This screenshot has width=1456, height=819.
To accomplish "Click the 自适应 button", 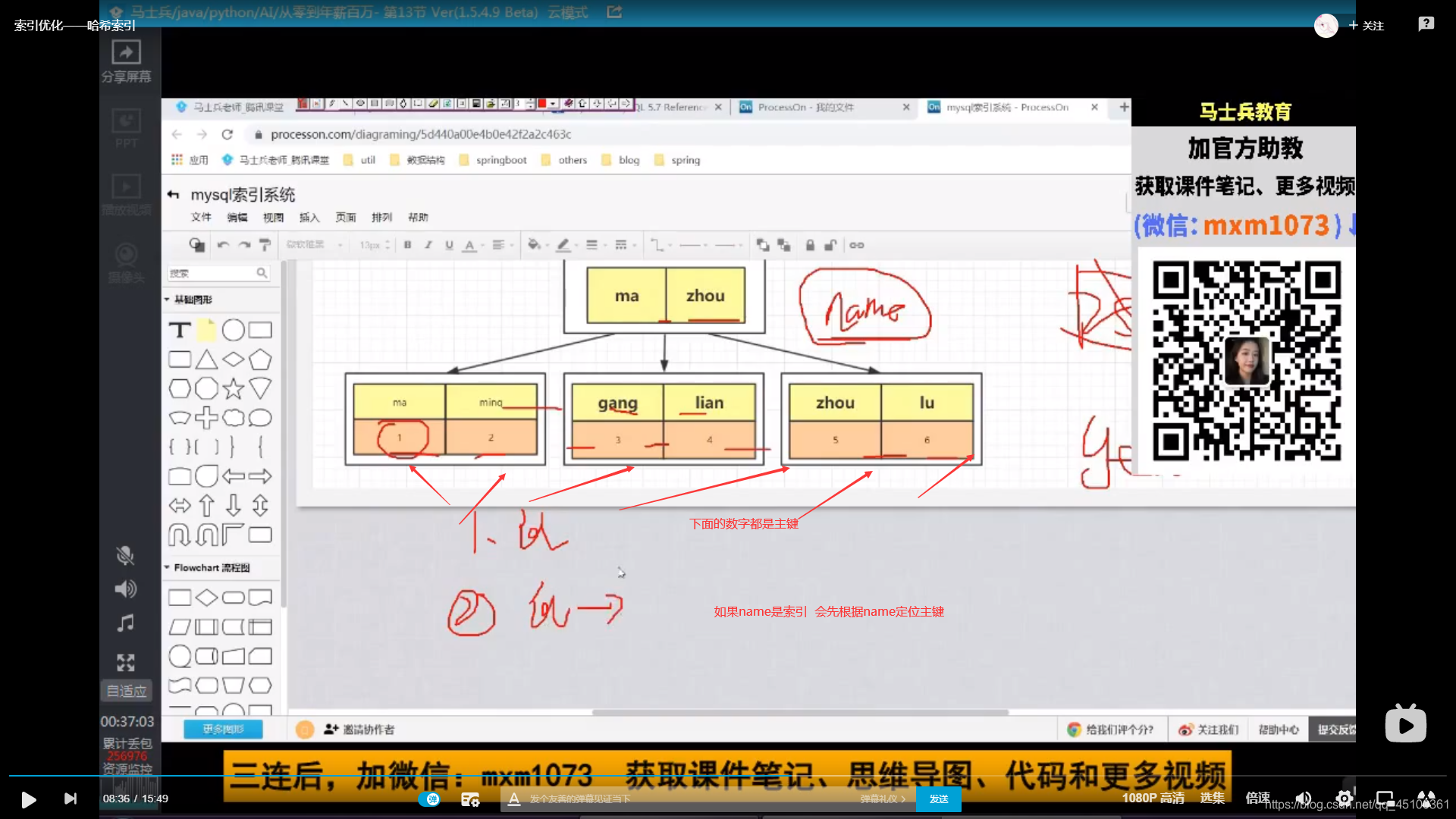I will [x=126, y=691].
